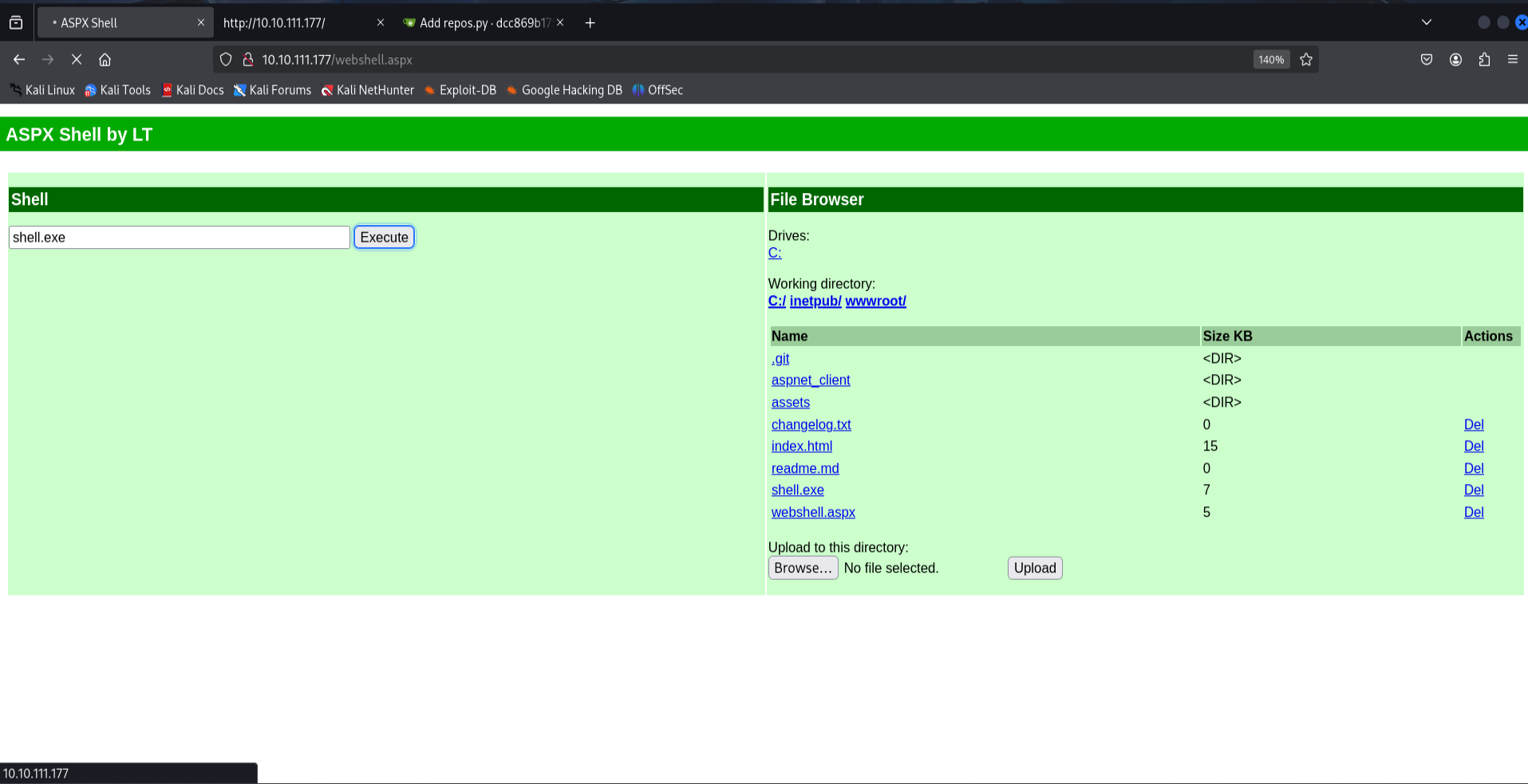Viewport: 1528px width, 784px height.
Task: Close the Add repos.py tab
Action: pos(560,23)
